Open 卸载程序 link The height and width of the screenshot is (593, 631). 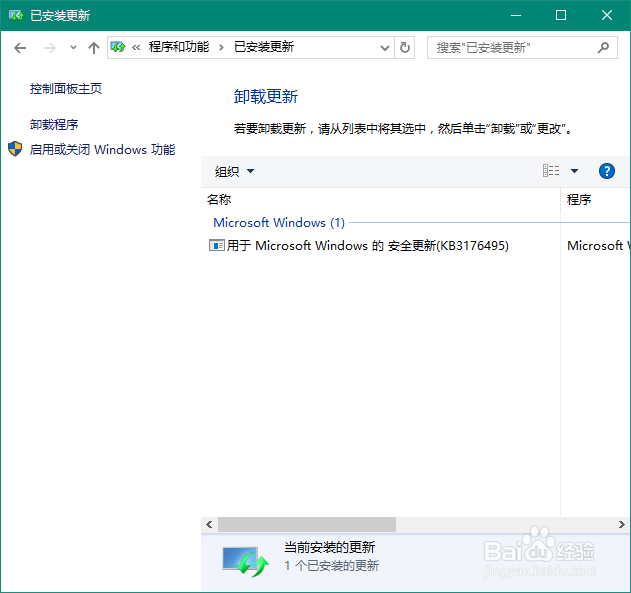(54, 125)
